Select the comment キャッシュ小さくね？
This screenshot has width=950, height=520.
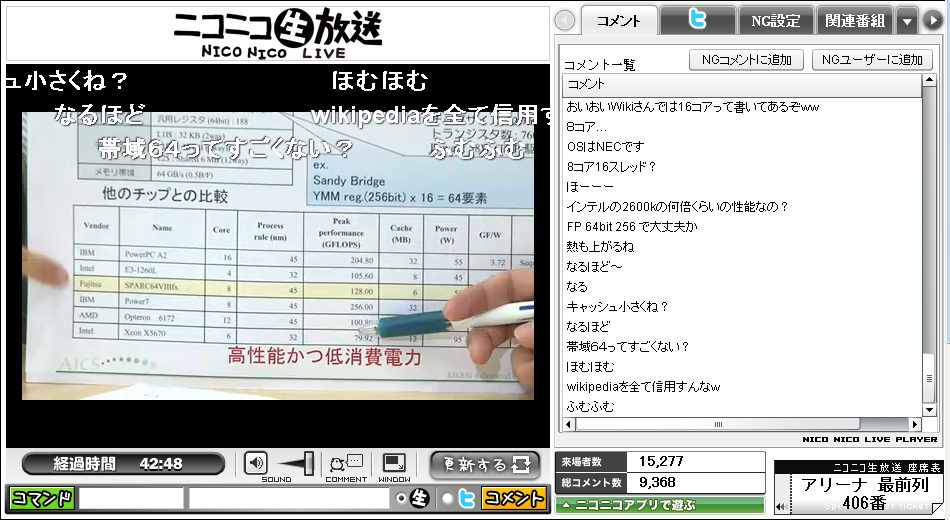(x=617, y=307)
